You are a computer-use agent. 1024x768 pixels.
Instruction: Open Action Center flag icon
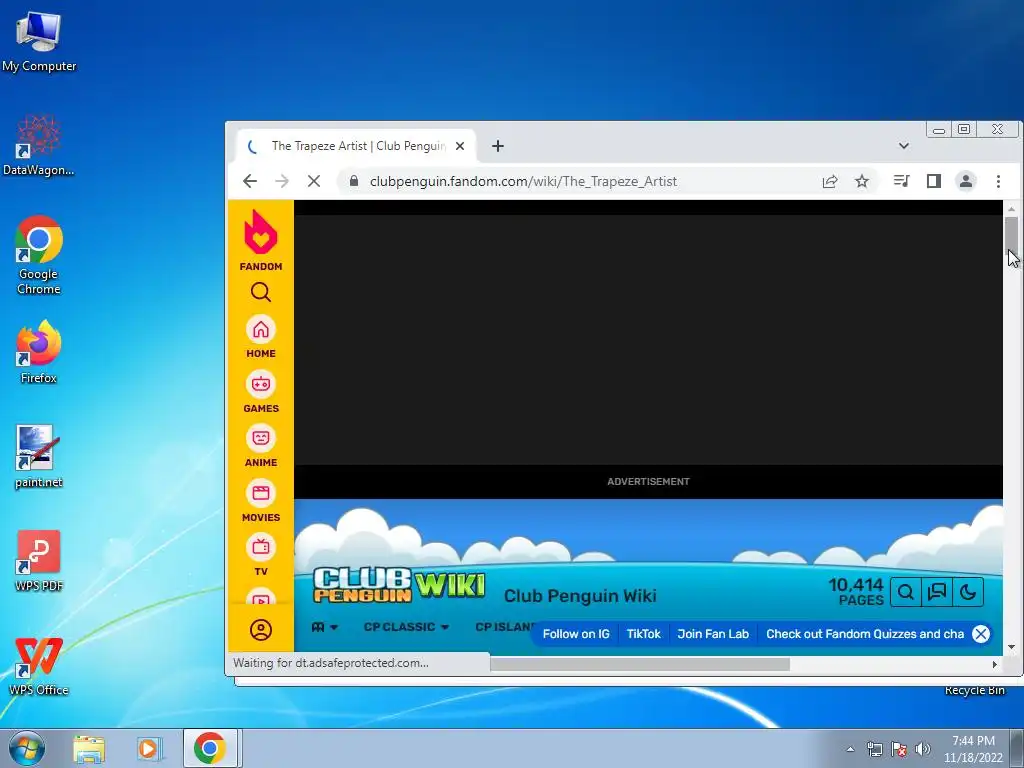(899, 749)
